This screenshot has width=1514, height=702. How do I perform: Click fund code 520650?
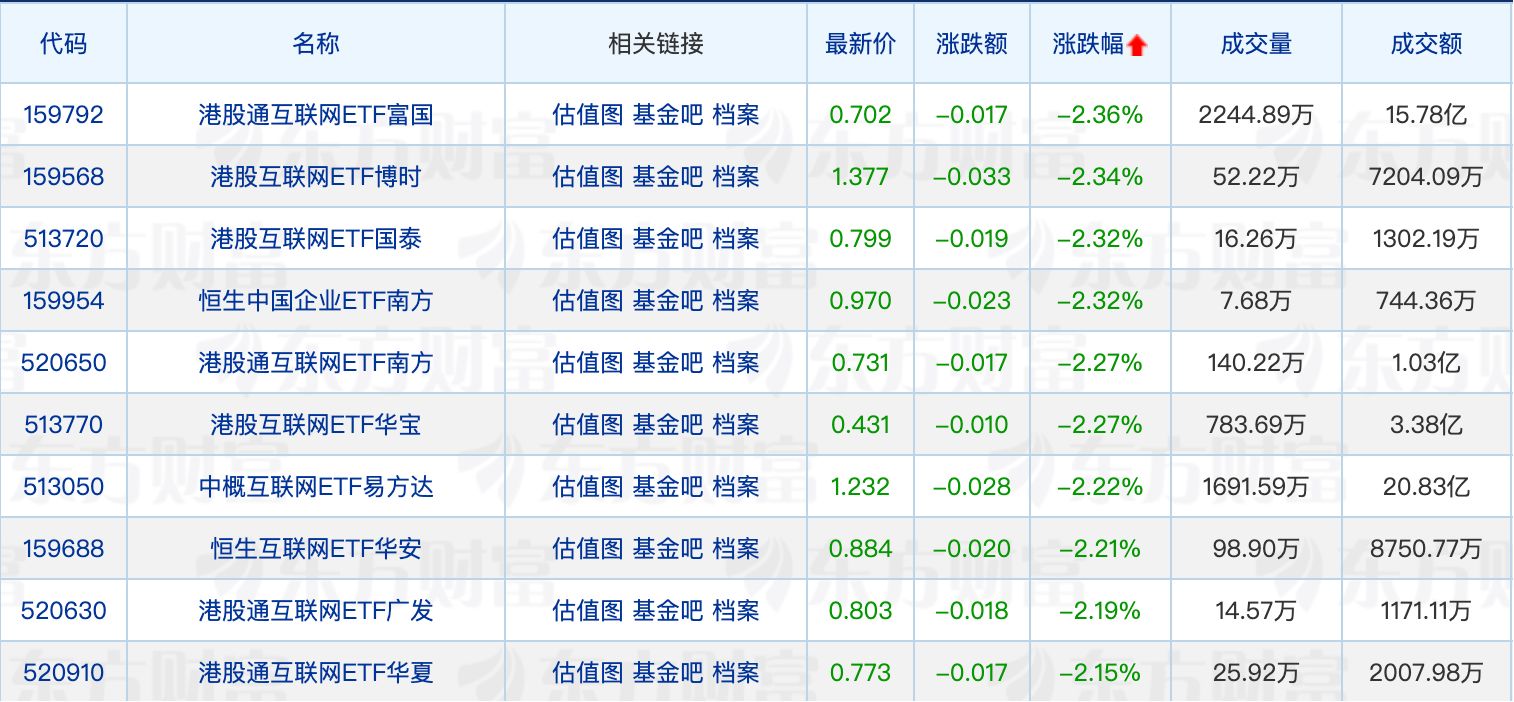[x=63, y=362]
